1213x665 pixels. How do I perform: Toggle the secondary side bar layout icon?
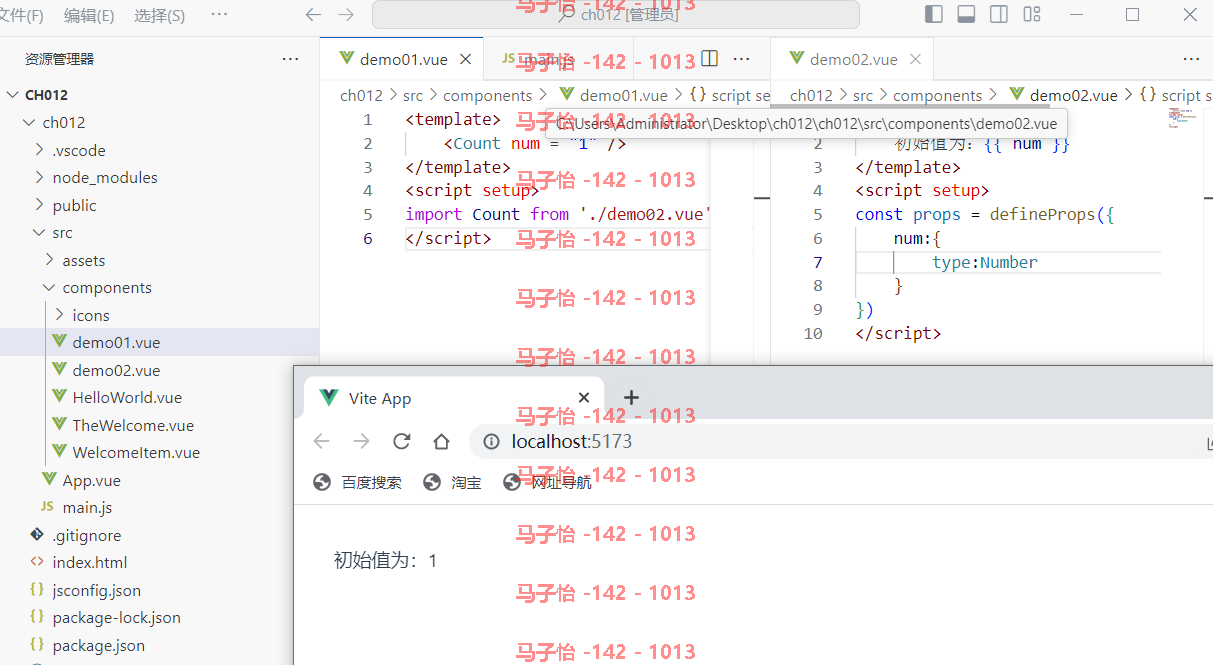coord(998,14)
